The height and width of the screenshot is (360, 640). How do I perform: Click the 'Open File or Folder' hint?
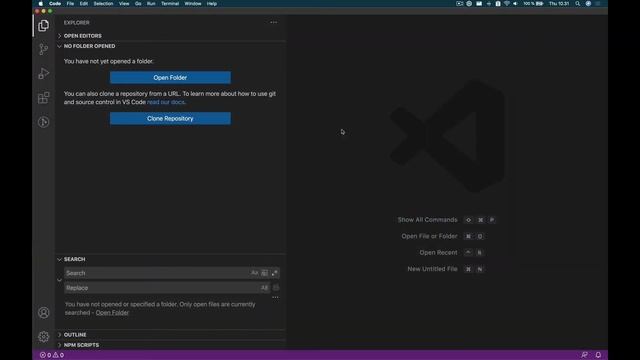click(x=429, y=236)
